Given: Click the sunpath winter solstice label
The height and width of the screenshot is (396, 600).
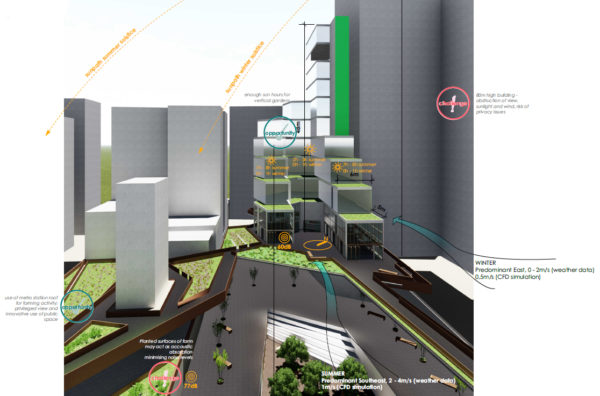Looking at the screenshot, I should pos(245,67).
